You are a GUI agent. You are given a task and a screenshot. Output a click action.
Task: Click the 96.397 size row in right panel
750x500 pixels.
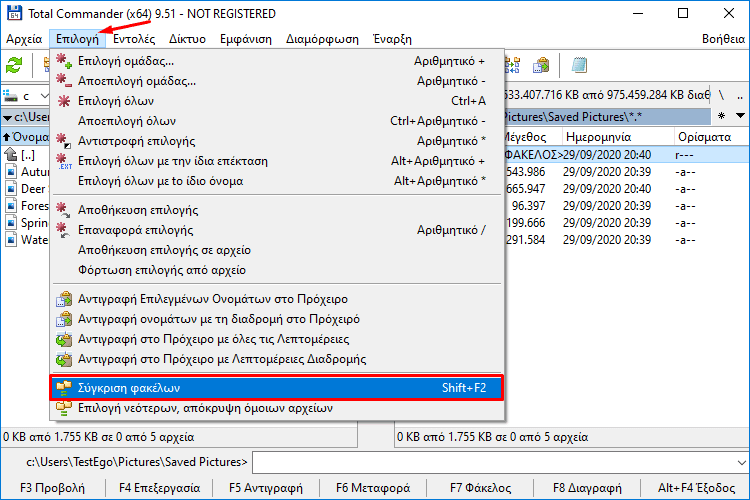pyautogui.click(x=626, y=206)
